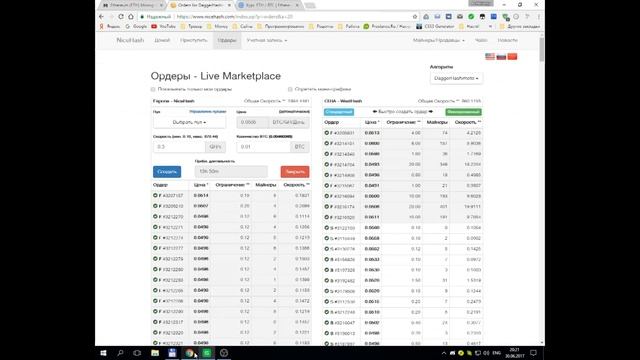Open Chrome's three-dot menu
Screen dimensions: 640x360
click(539, 17)
